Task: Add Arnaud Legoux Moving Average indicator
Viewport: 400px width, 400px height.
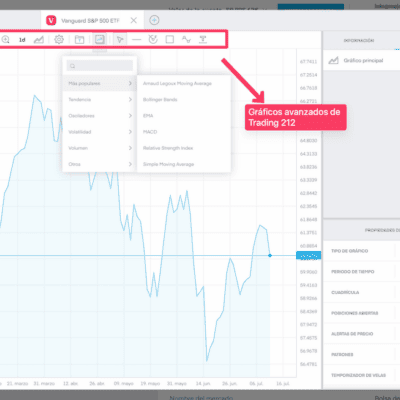Action: (184, 83)
